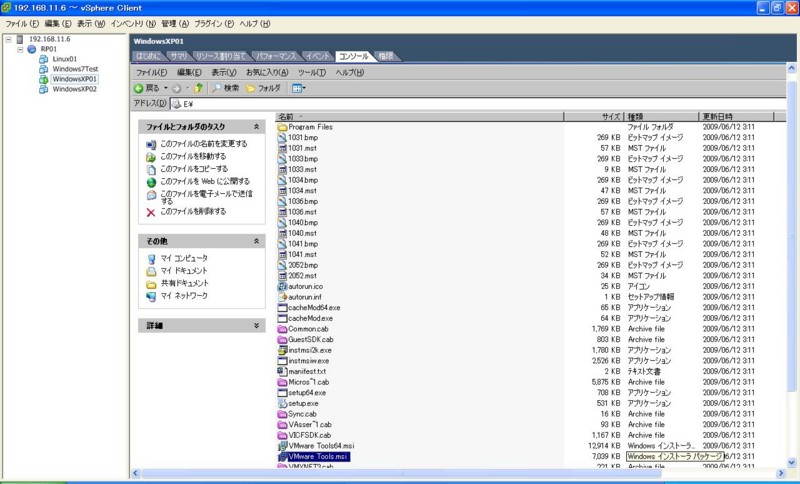Collapse the 192.168.11.6 tree node

tap(8, 39)
